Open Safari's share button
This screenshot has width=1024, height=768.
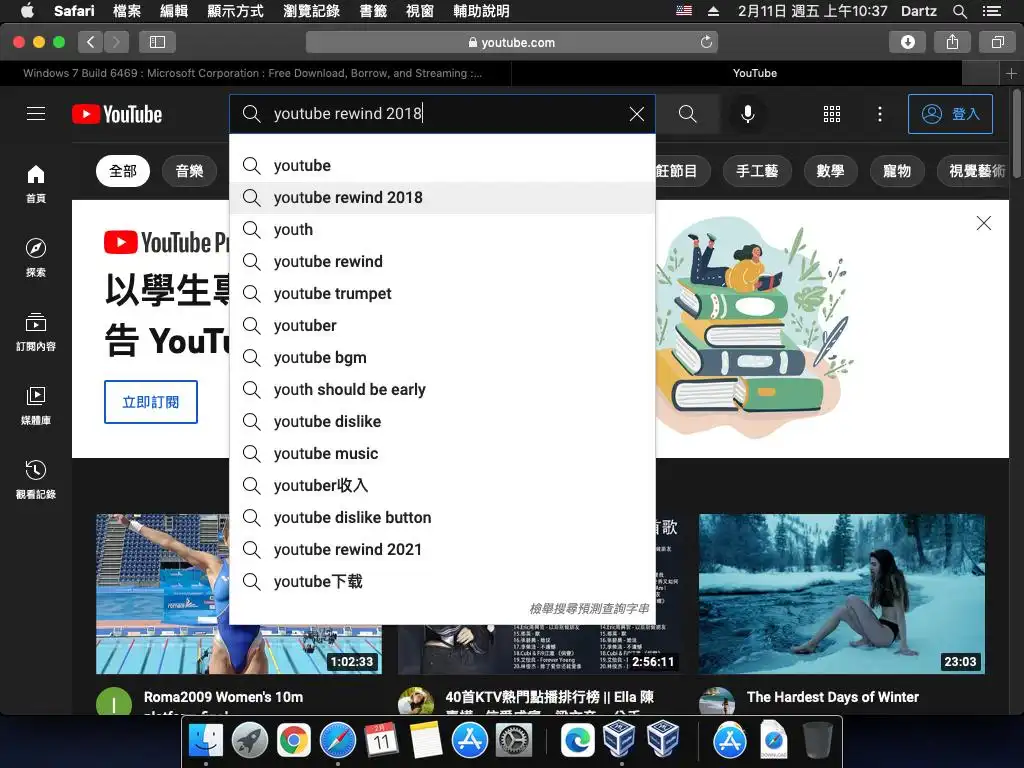952,42
